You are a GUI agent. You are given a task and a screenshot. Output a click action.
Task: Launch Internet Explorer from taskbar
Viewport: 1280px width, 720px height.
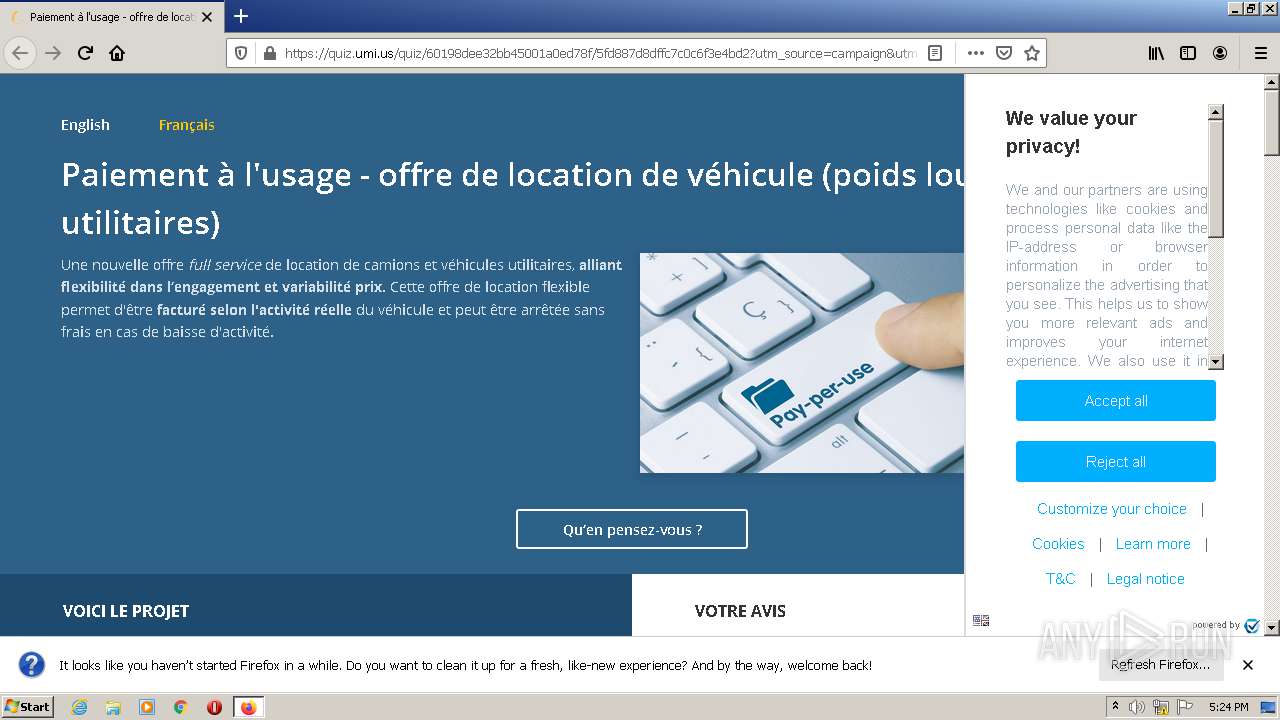click(79, 707)
